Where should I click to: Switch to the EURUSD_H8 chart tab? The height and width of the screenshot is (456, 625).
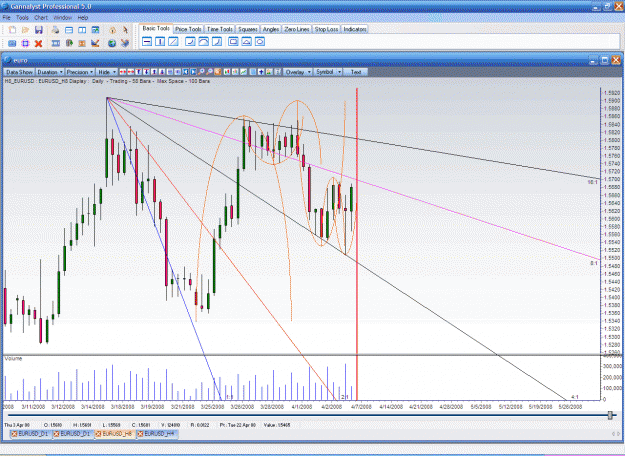(x=114, y=434)
